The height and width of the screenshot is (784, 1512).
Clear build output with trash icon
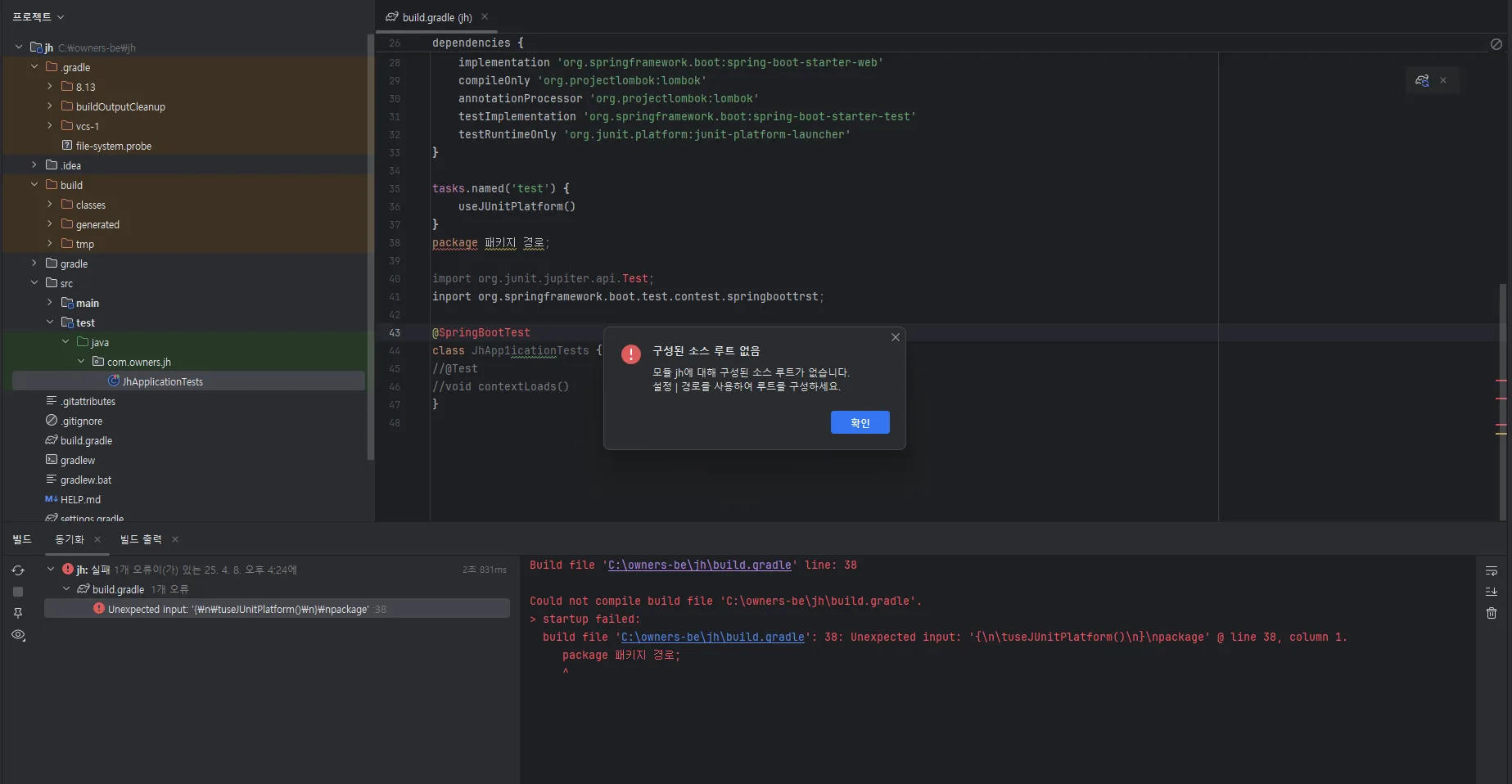1492,613
